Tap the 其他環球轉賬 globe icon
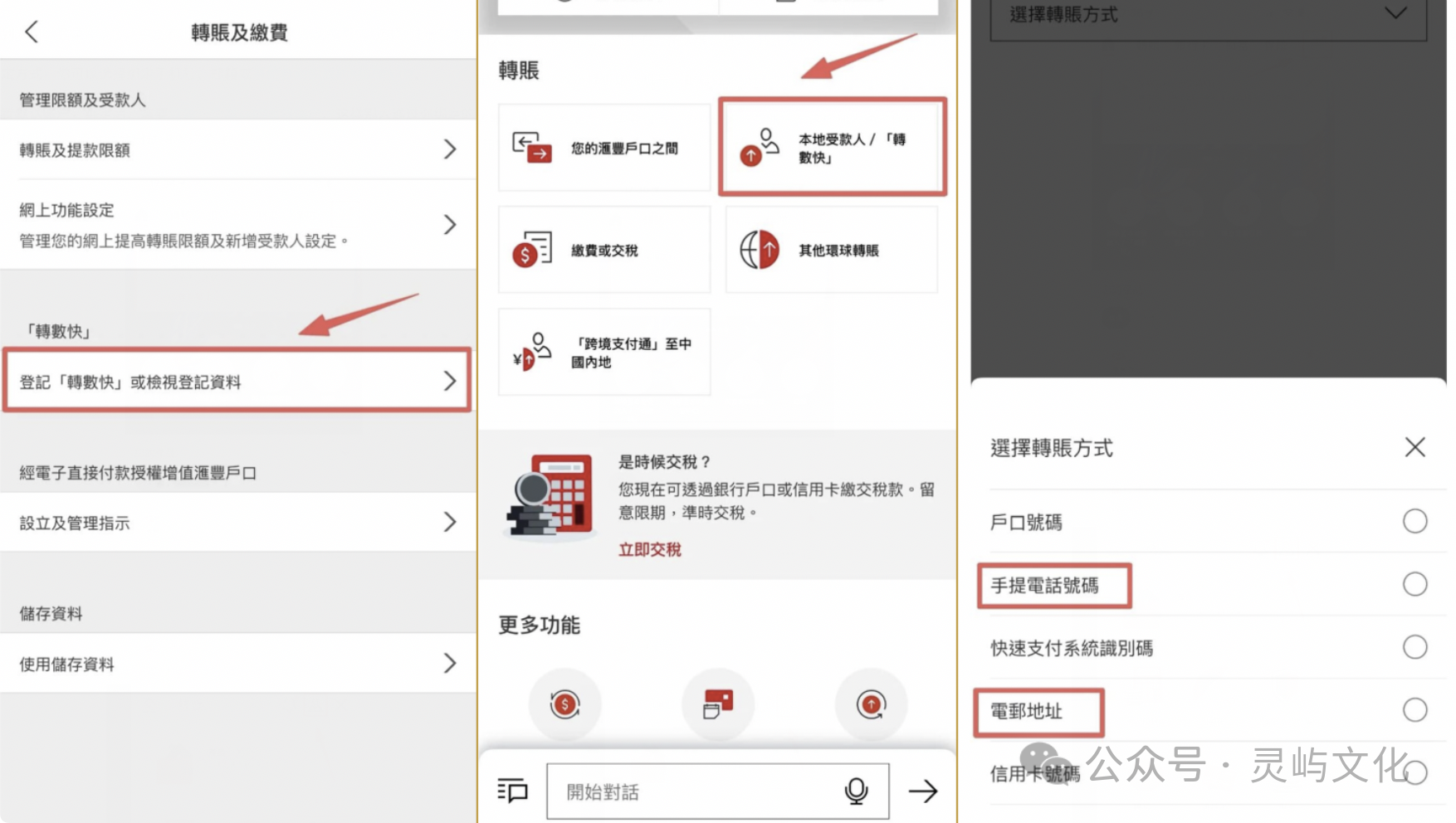The height and width of the screenshot is (823, 1456). click(759, 250)
